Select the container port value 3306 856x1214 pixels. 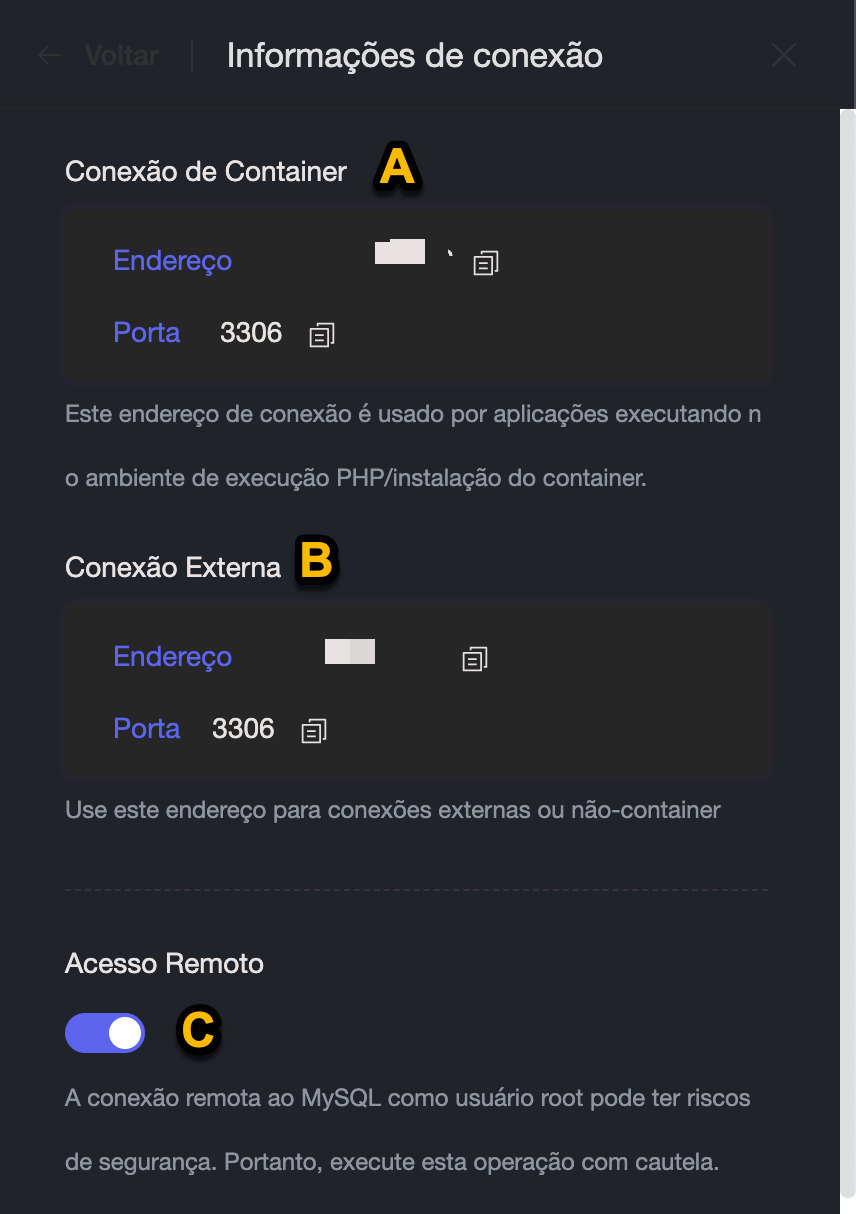point(251,333)
